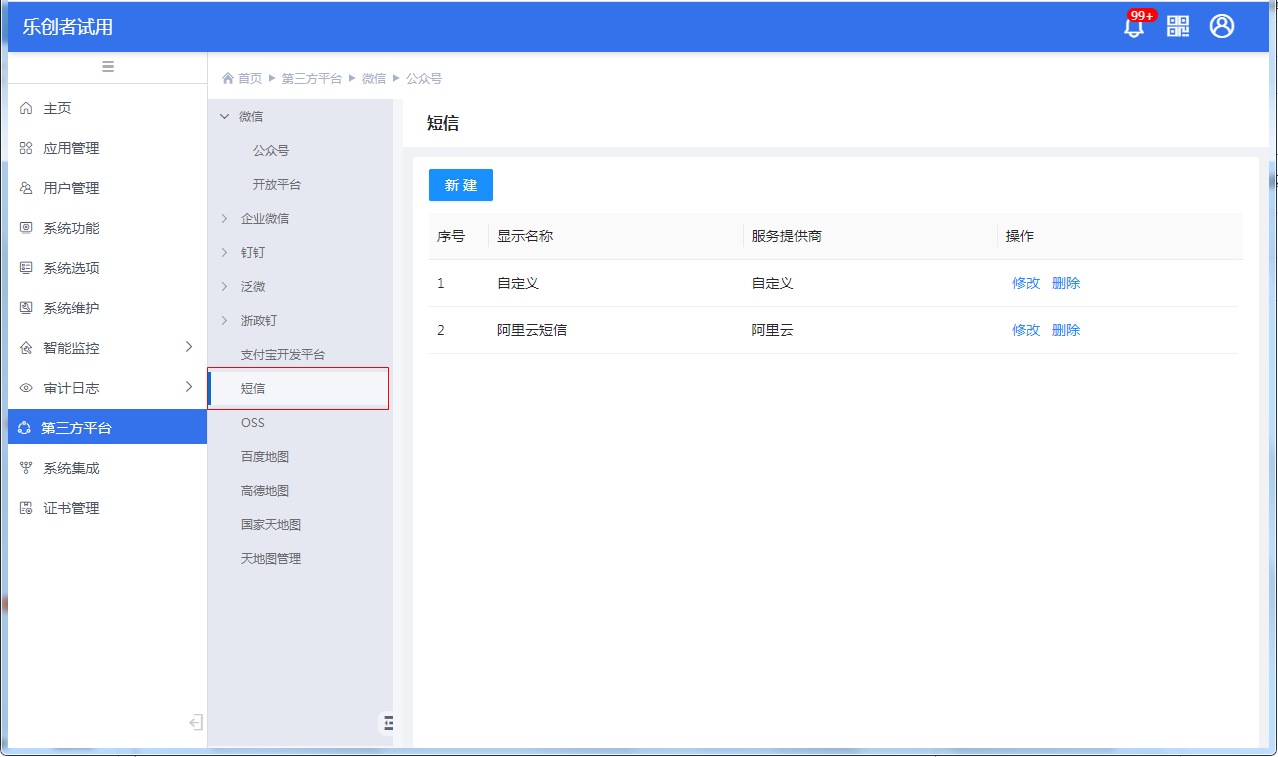The width and height of the screenshot is (1278, 757).
Task: Select 系统集成 in the sidebar
Action: tap(71, 468)
